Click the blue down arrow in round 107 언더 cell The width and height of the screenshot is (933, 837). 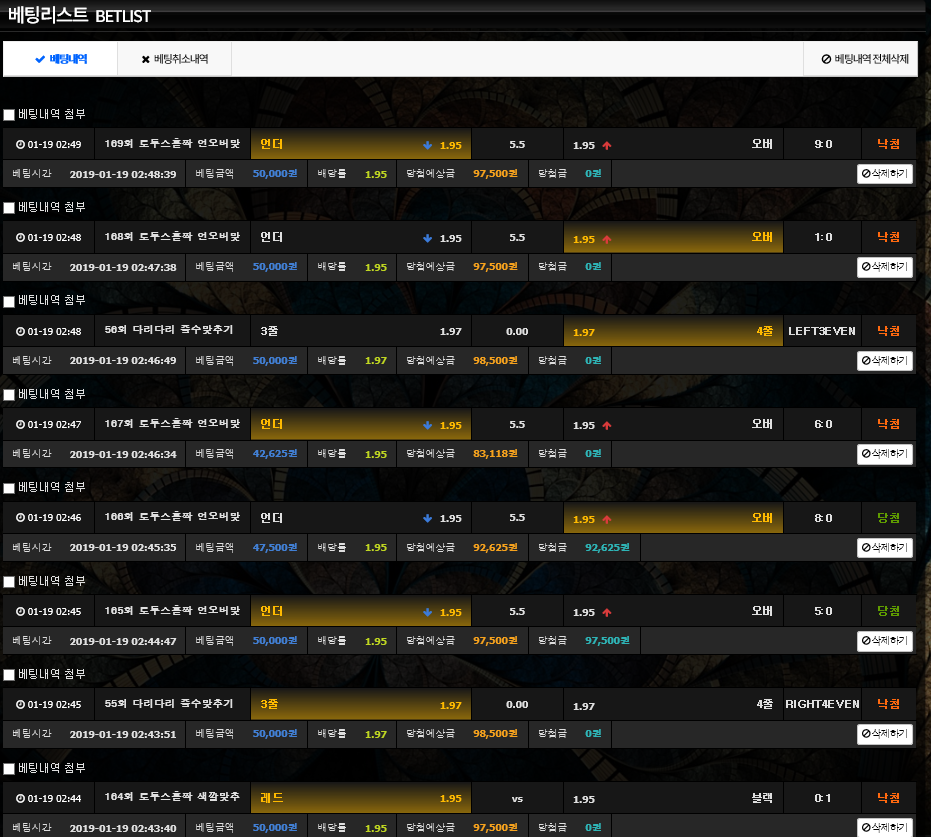428,425
